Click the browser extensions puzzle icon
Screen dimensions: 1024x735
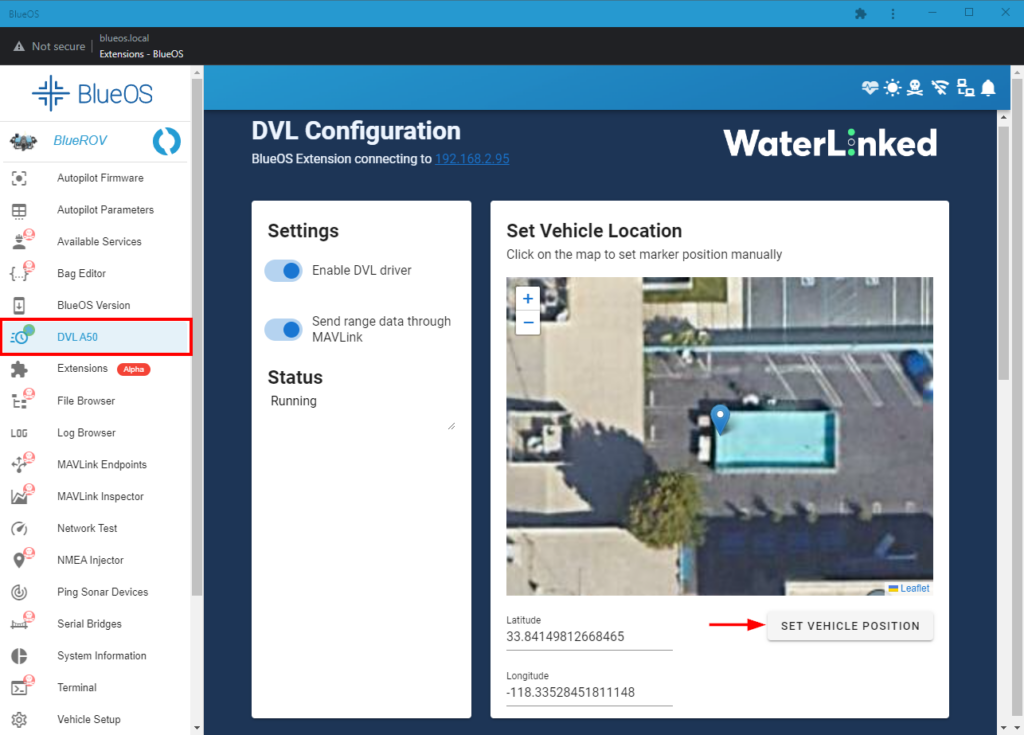tap(861, 13)
